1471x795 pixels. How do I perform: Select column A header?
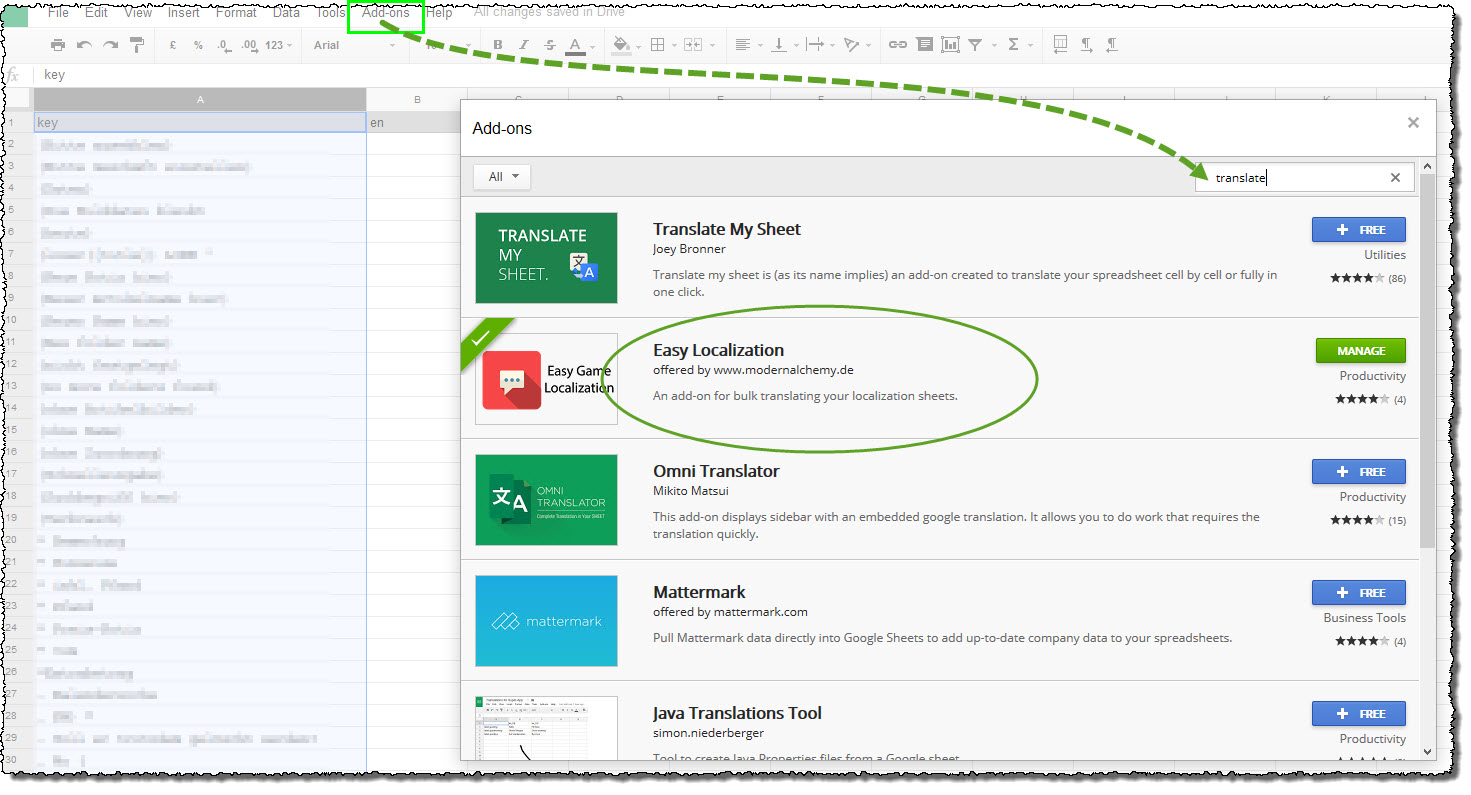200,99
